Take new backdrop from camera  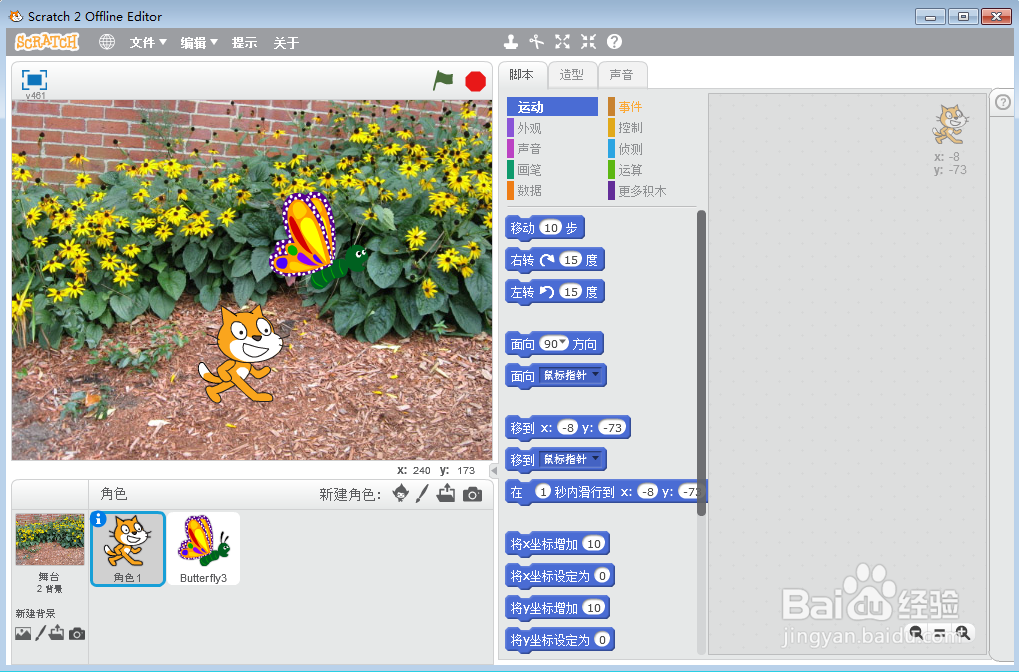click(x=77, y=634)
